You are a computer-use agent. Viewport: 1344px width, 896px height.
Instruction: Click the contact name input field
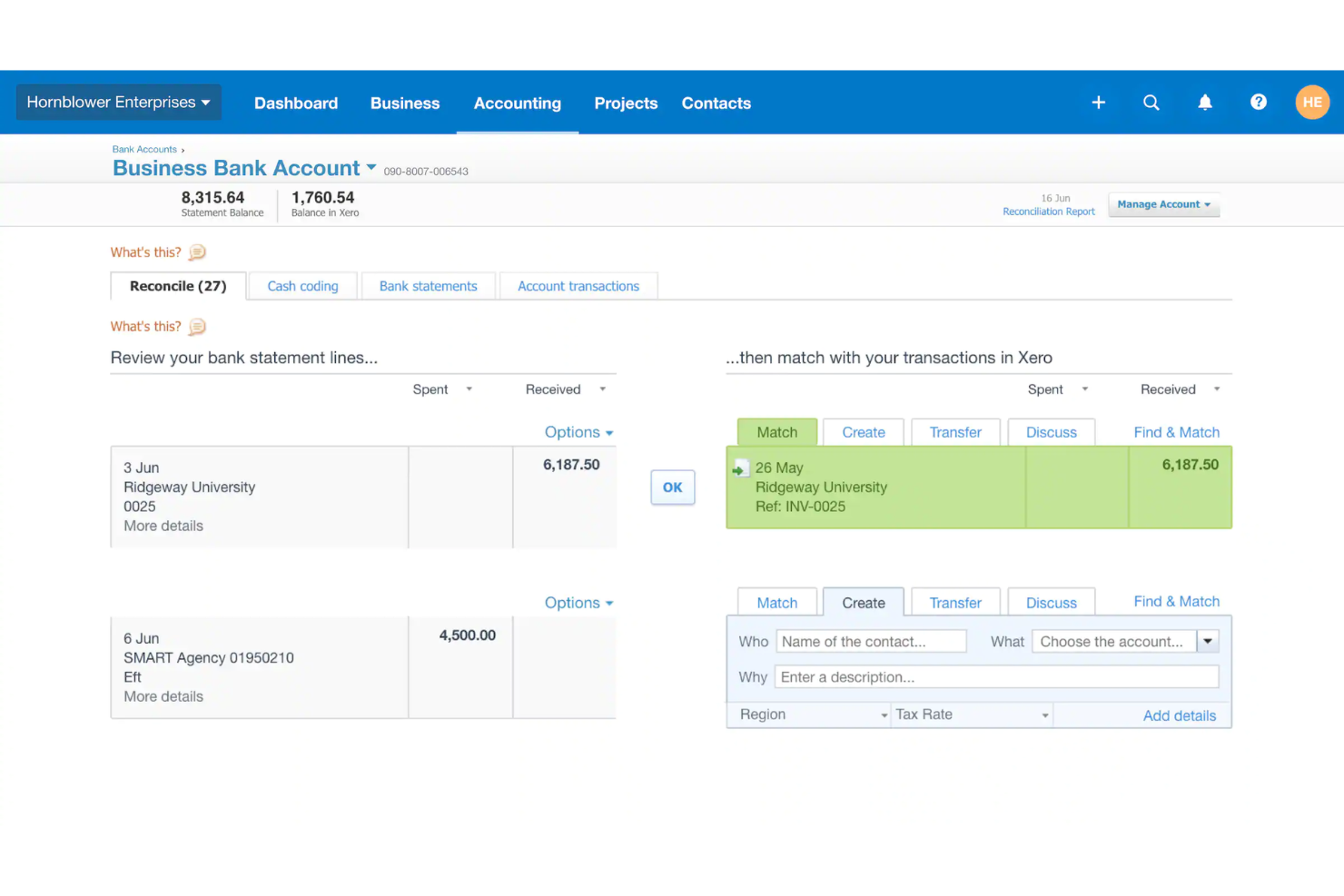[870, 641]
